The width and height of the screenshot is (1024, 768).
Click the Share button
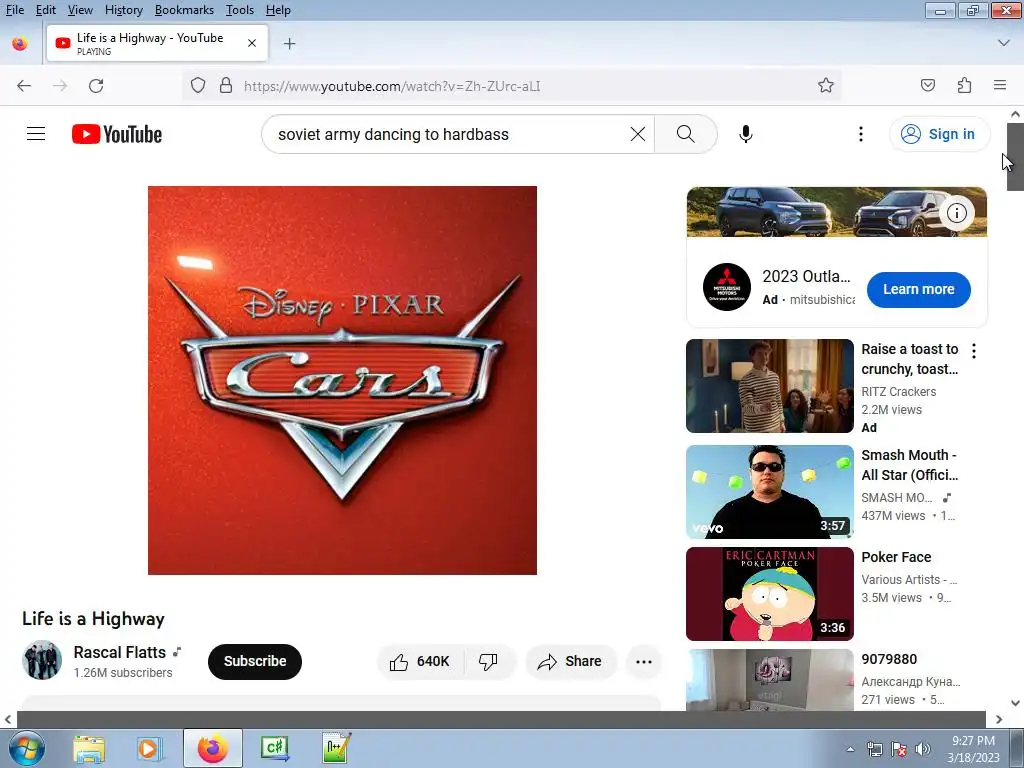point(569,662)
